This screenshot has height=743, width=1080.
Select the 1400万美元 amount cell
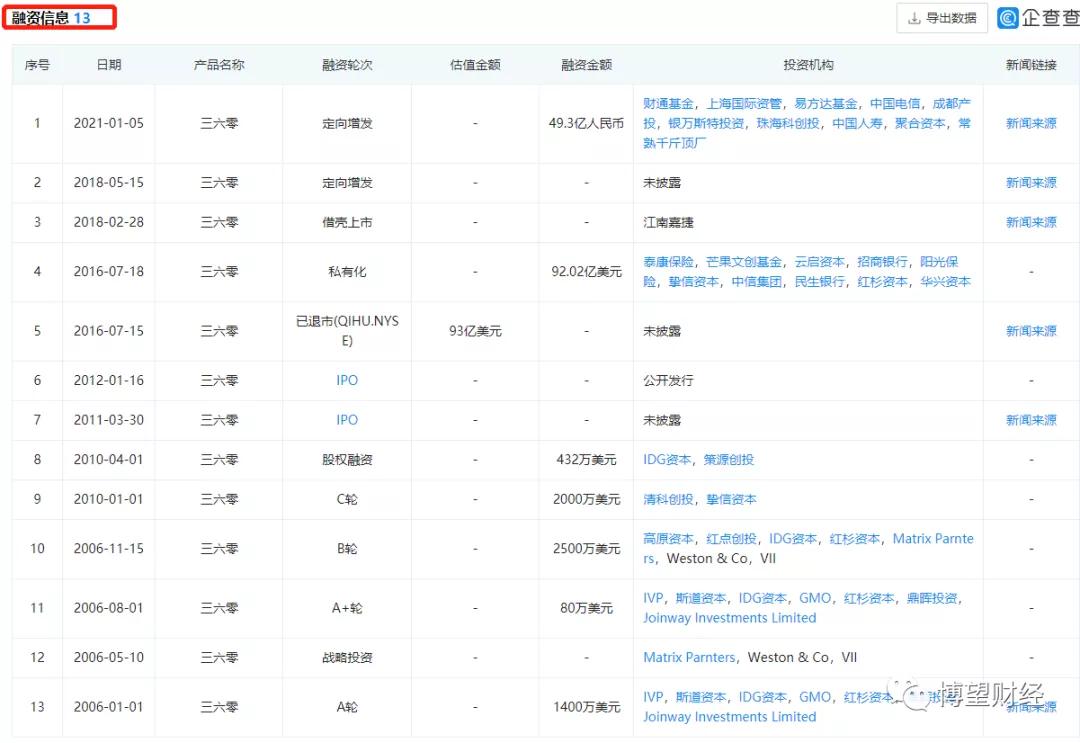pyautogui.click(x=586, y=707)
